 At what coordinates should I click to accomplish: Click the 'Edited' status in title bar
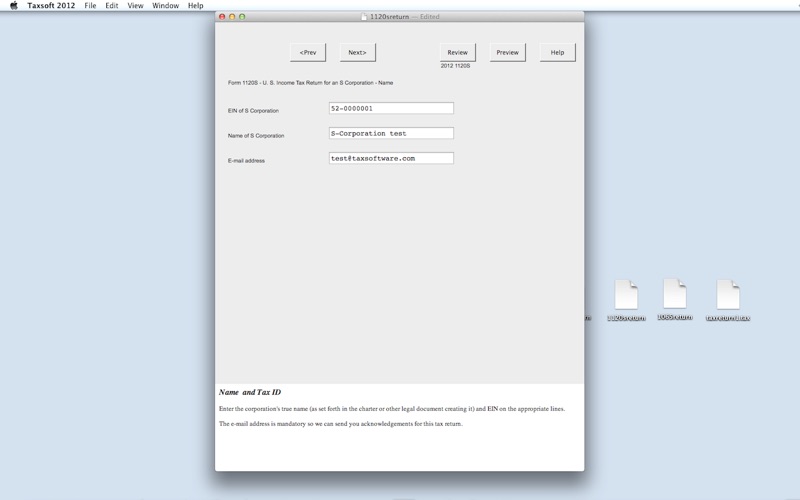point(430,16)
